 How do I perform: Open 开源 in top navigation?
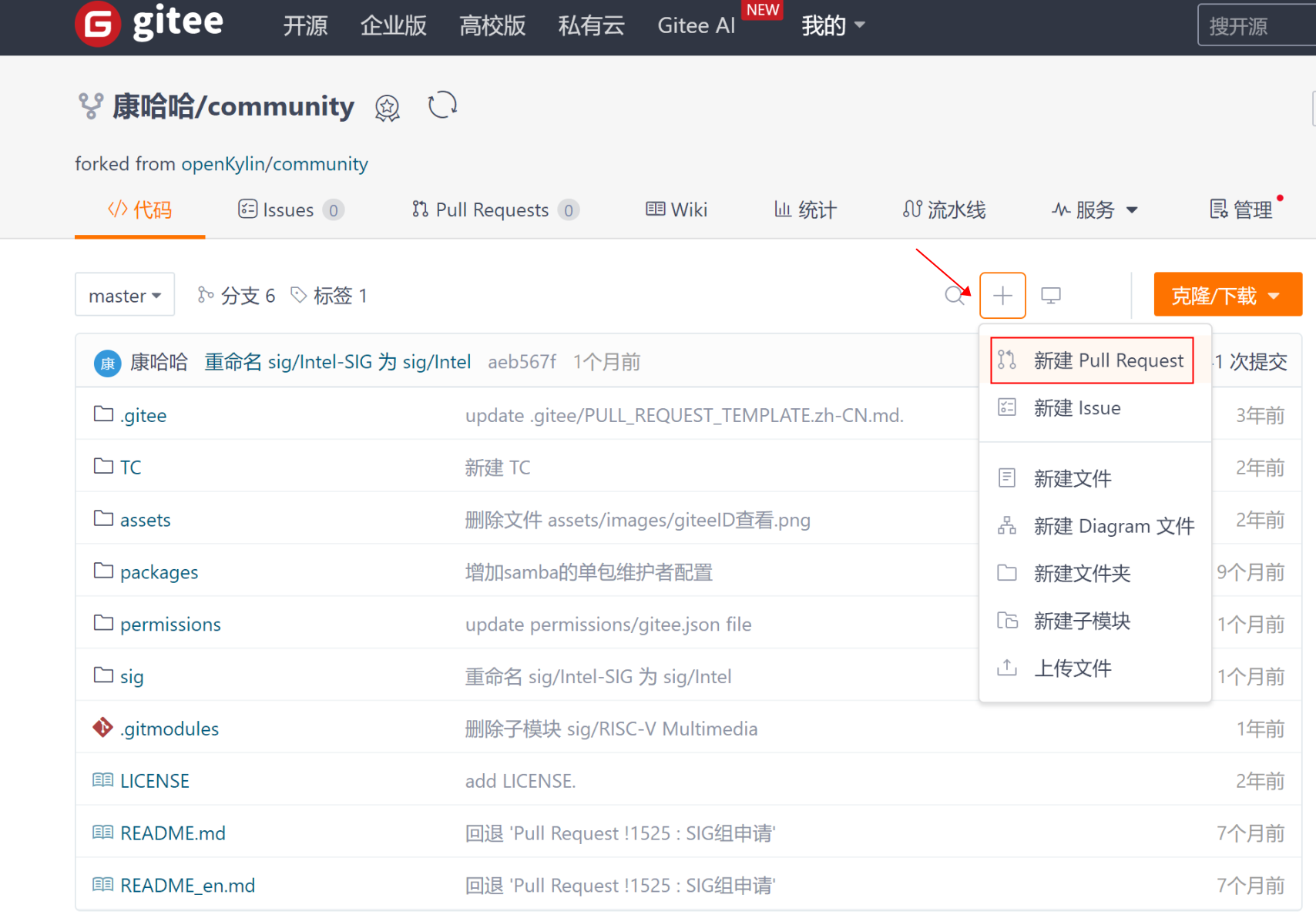[305, 25]
